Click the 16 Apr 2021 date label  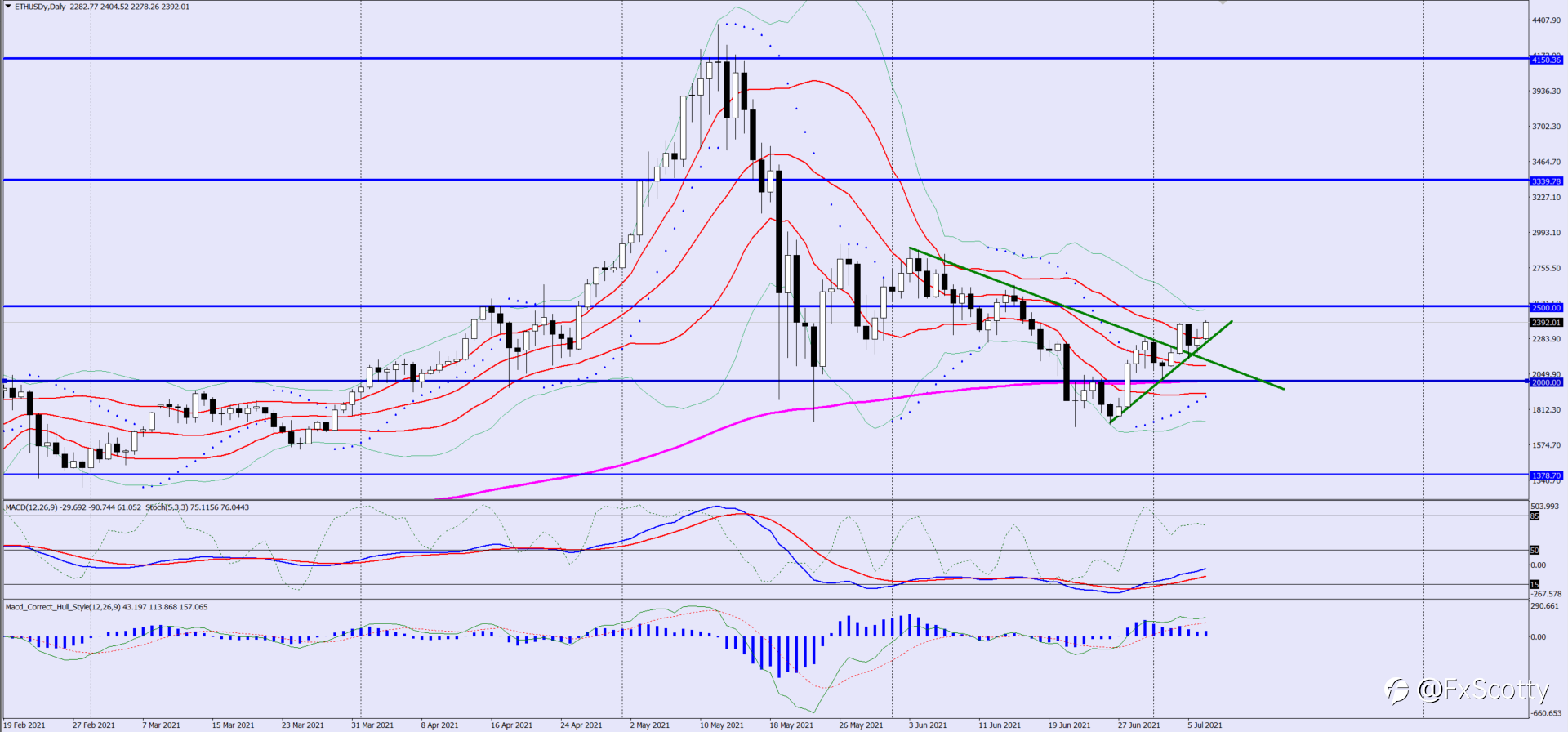(512, 725)
